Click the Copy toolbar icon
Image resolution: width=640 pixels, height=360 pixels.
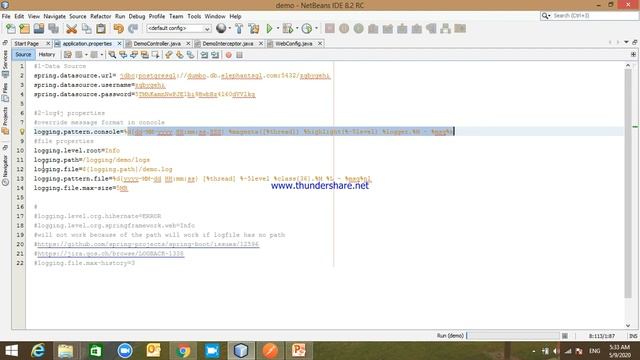coord(87,28)
